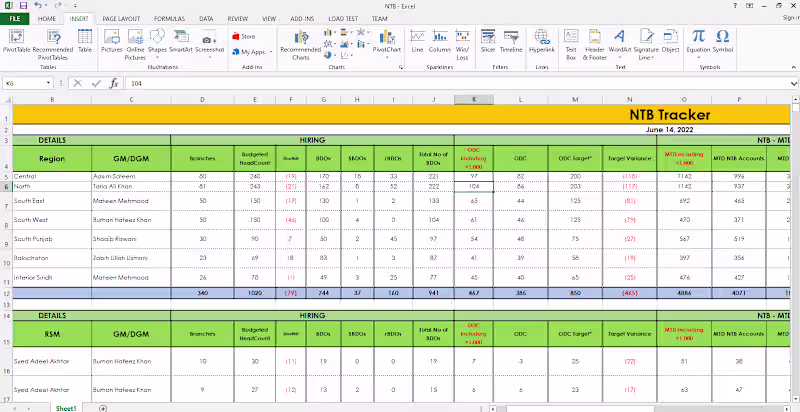This screenshot has width=800, height=412.
Task: Insert a Timeline filter
Action: tap(511, 41)
